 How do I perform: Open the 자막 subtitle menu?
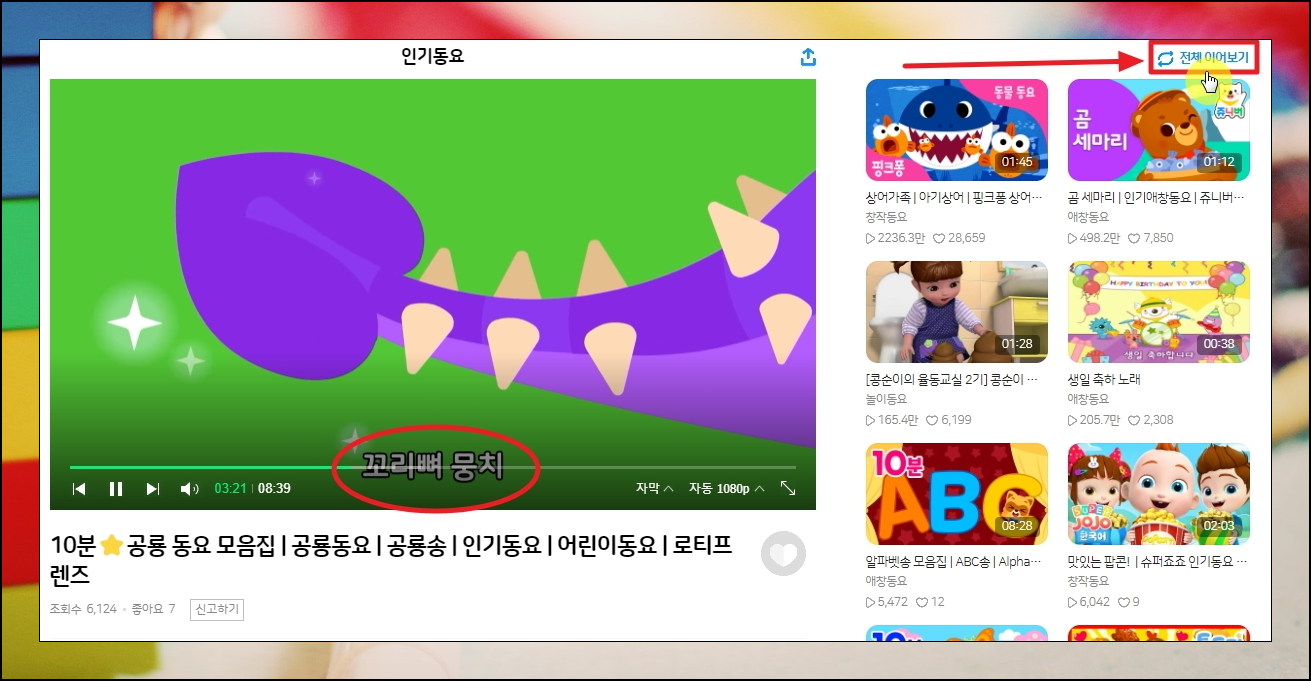(654, 488)
